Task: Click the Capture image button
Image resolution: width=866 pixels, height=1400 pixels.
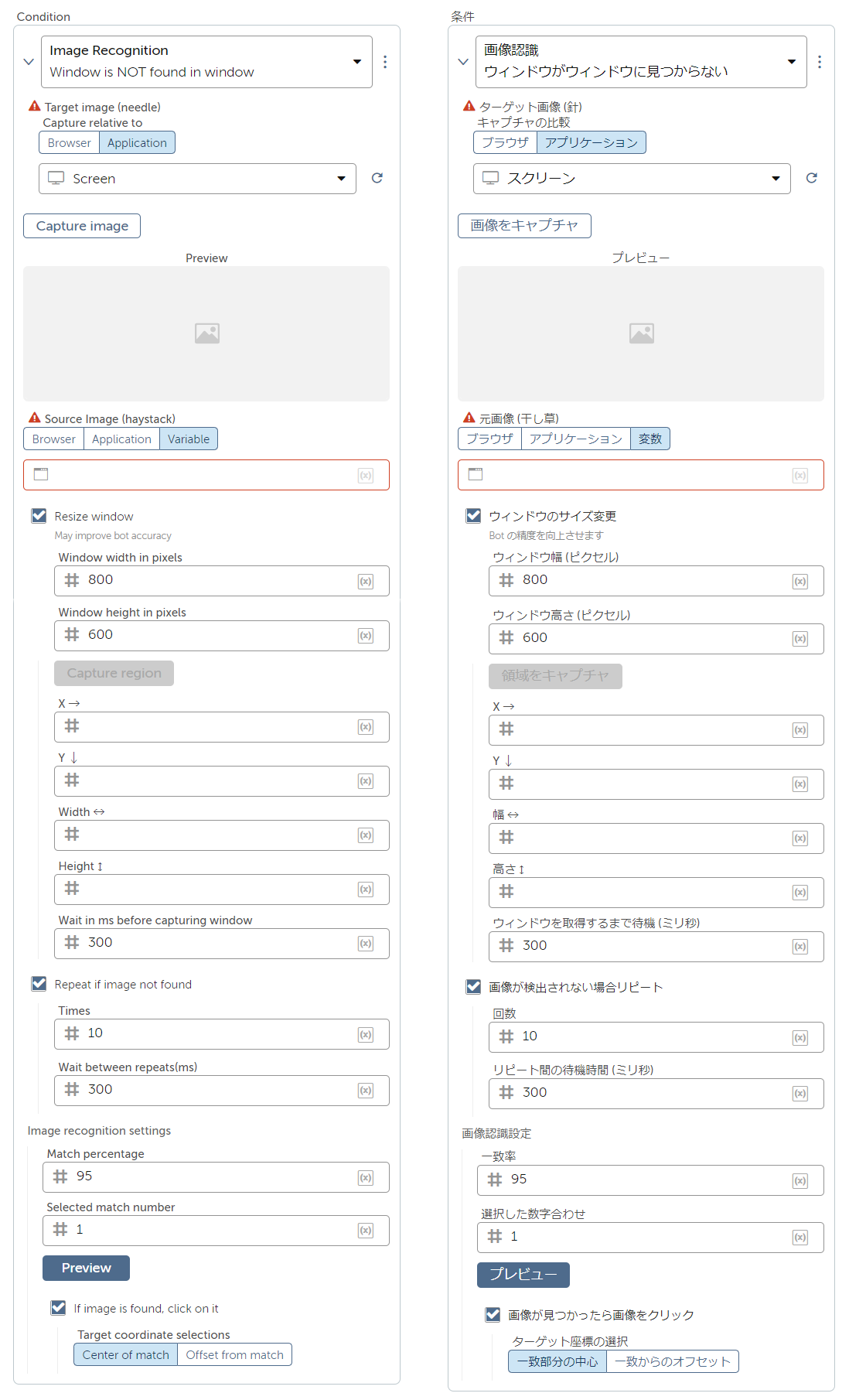Action: [x=82, y=226]
